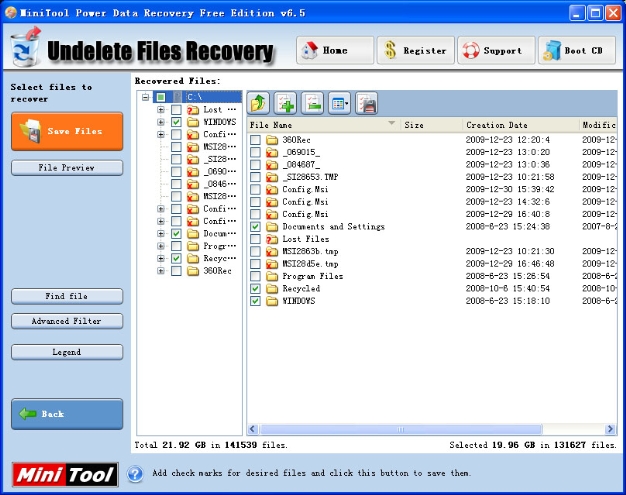Check the Program Files checkbox in file list
The image size is (626, 495).
point(256,276)
